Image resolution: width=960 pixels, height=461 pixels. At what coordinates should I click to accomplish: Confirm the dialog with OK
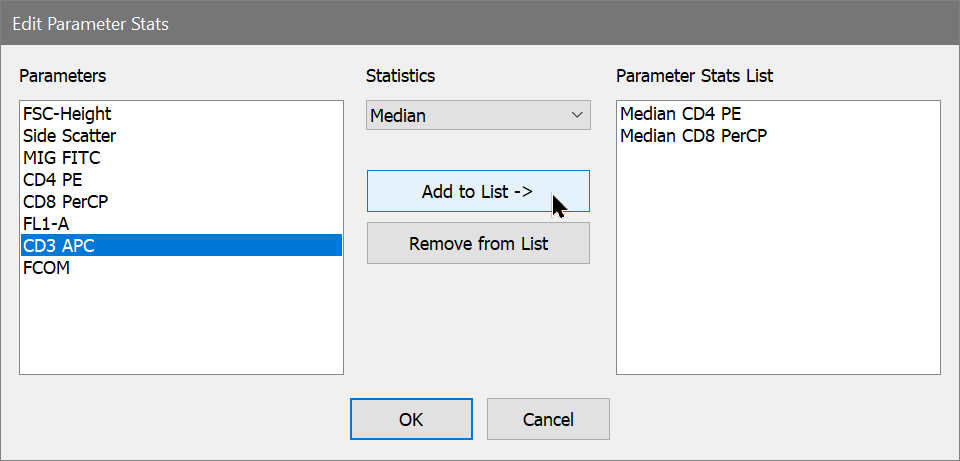pos(411,419)
